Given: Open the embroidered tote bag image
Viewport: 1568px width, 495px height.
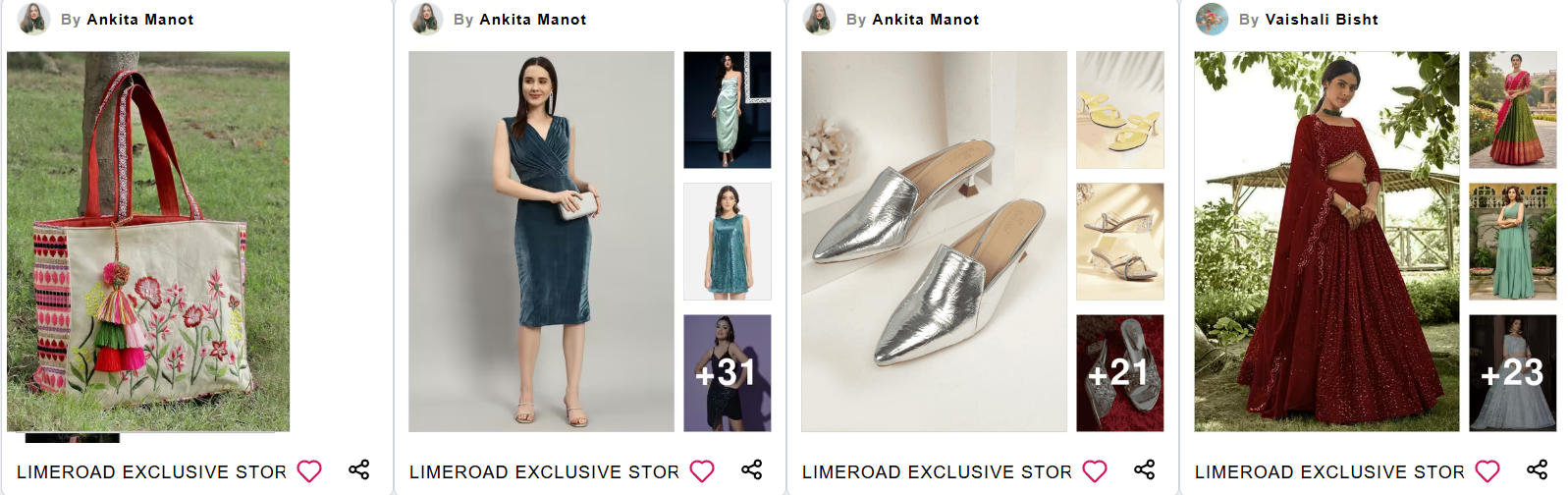Looking at the screenshot, I should 148,242.
